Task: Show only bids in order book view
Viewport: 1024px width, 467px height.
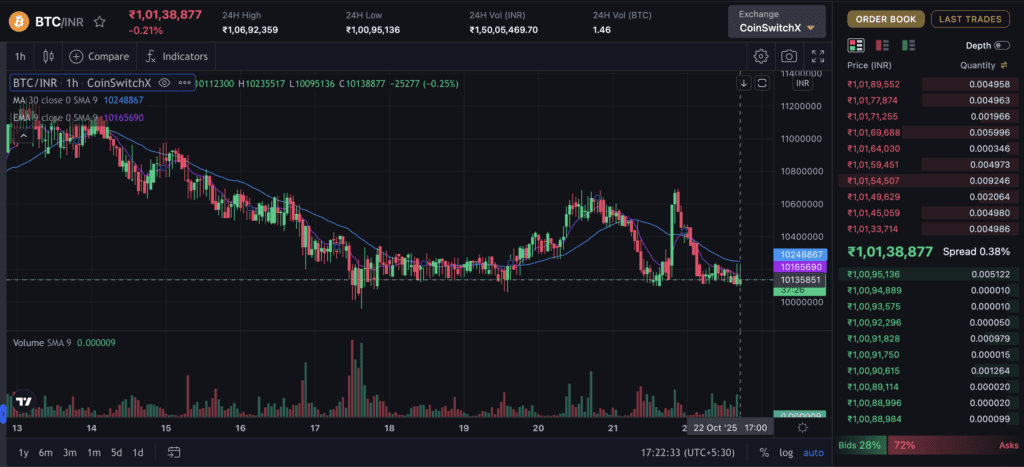Action: [x=908, y=45]
